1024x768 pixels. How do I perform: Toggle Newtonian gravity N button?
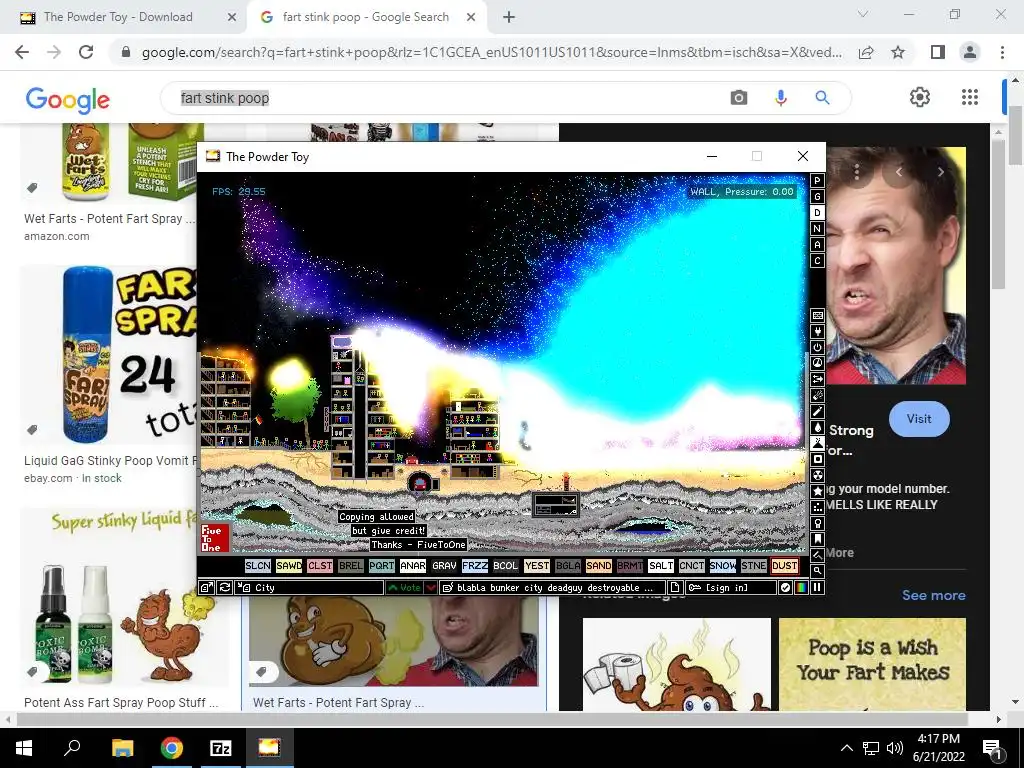pyautogui.click(x=817, y=229)
